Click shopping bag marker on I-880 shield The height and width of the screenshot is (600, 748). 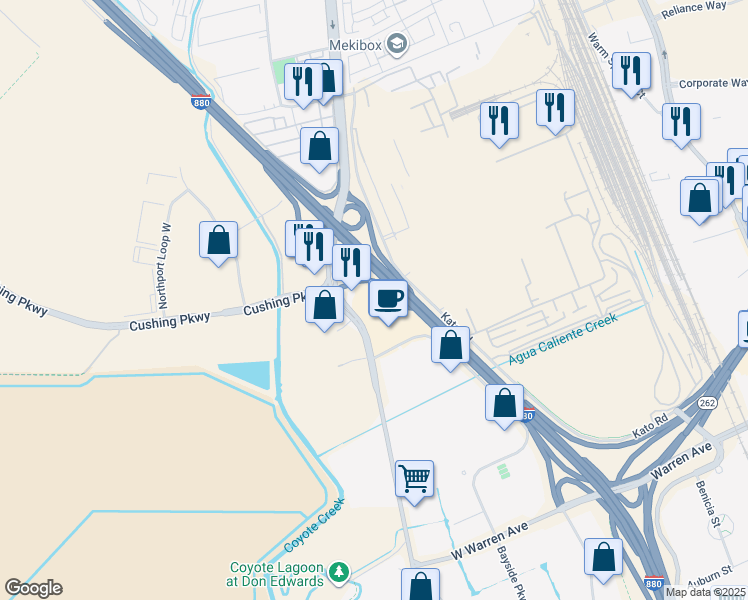pyautogui.click(x=505, y=406)
